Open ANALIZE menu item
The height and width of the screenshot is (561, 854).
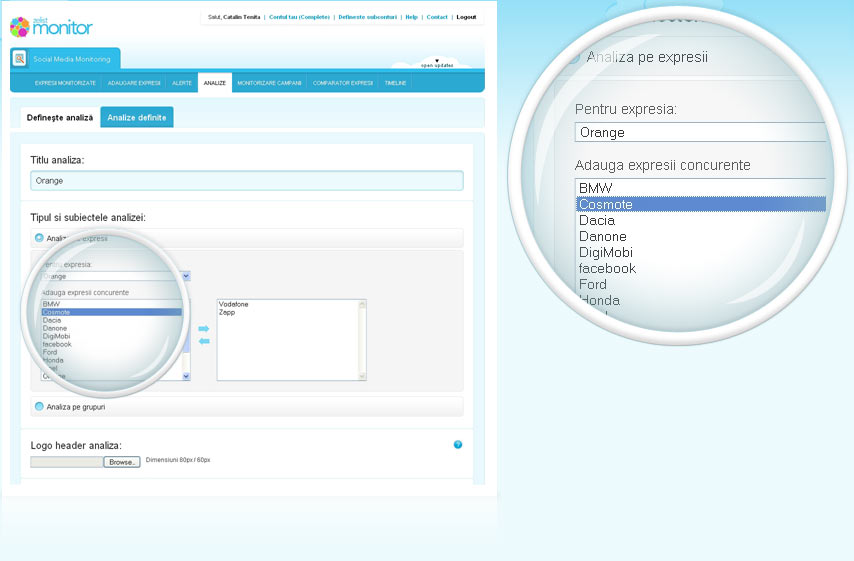tap(215, 83)
